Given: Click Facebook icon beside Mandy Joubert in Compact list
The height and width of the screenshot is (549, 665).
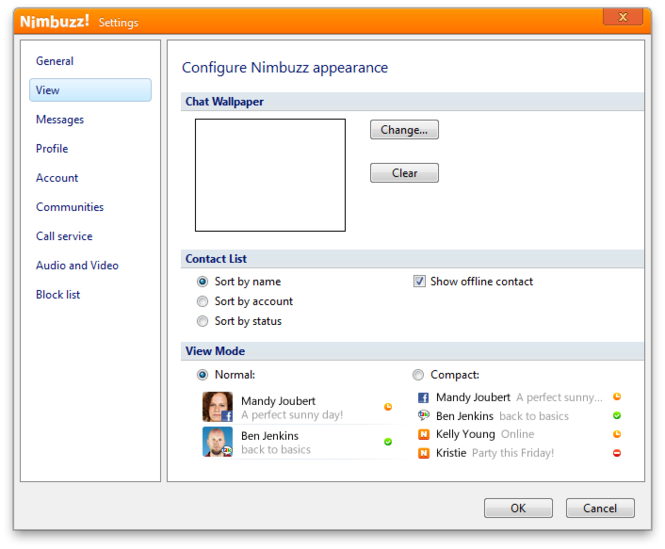Looking at the screenshot, I should coord(424,398).
